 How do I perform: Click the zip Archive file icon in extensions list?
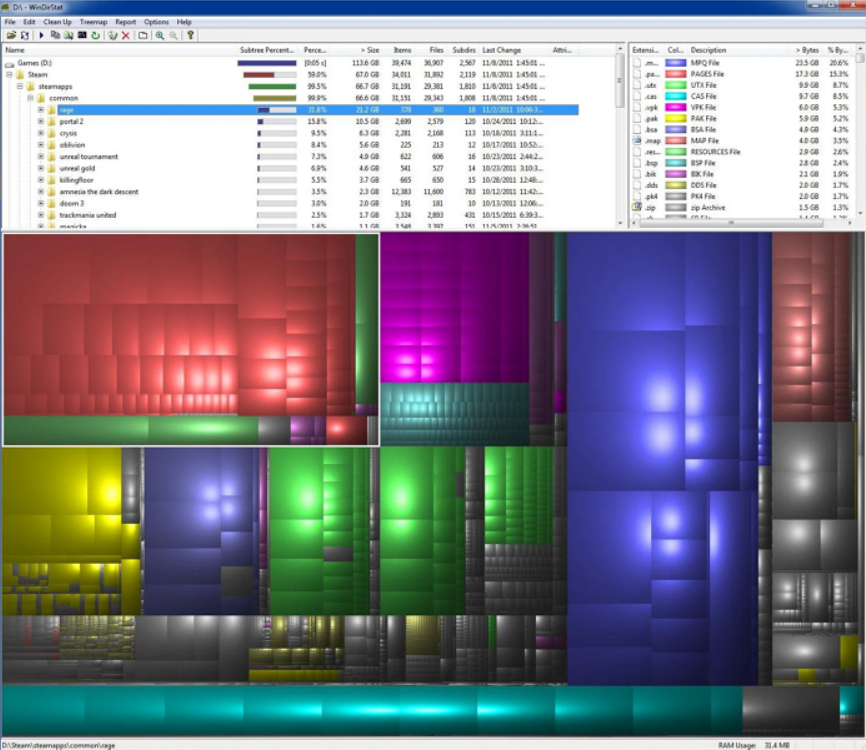637,207
